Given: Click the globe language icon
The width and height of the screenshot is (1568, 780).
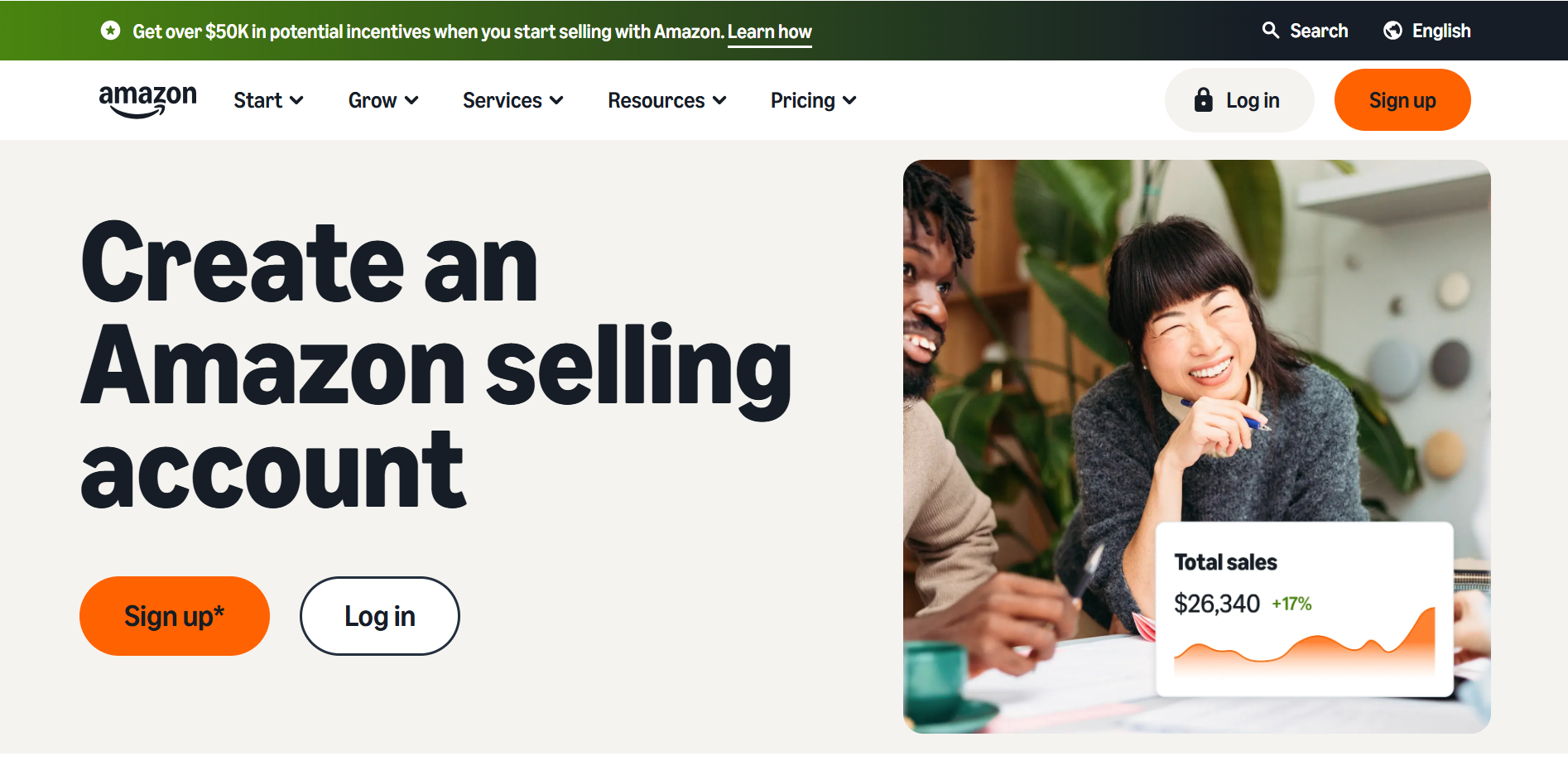Looking at the screenshot, I should point(1392,31).
